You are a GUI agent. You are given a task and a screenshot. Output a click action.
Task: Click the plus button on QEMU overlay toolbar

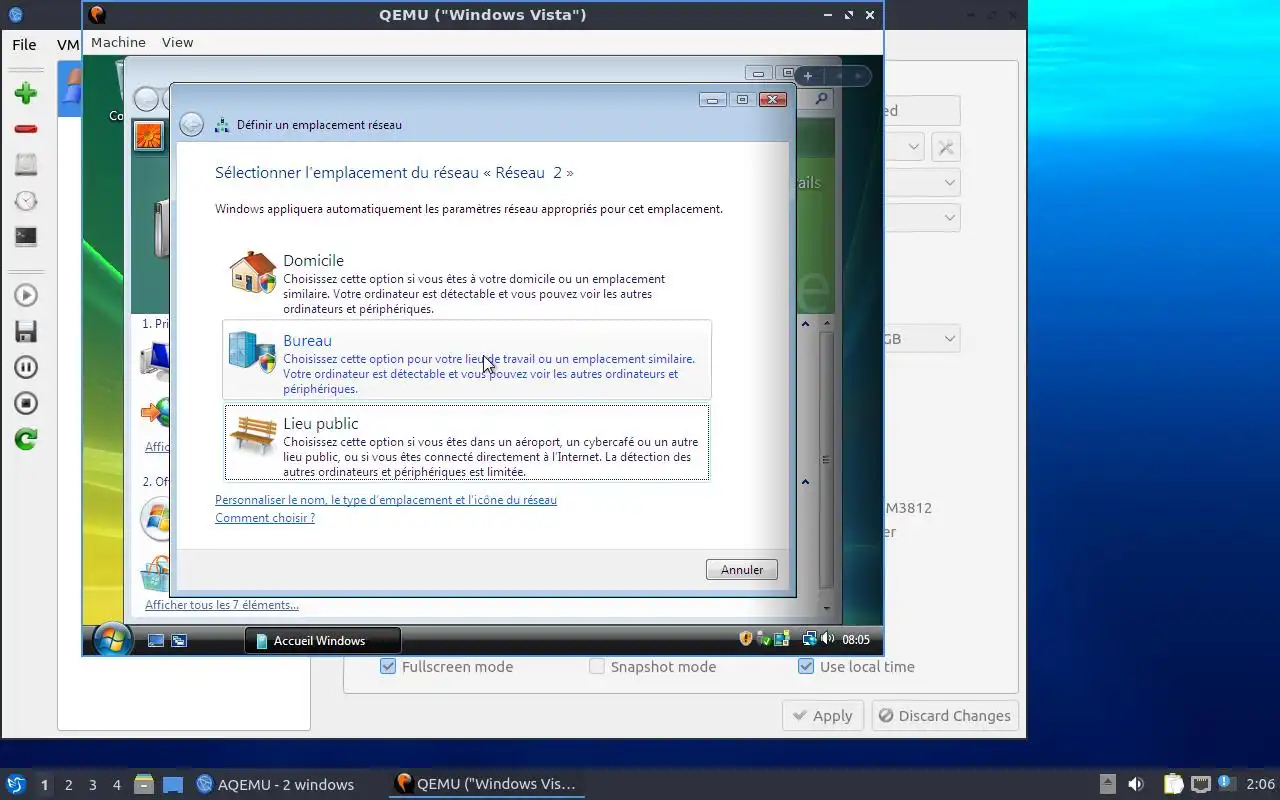pos(808,76)
